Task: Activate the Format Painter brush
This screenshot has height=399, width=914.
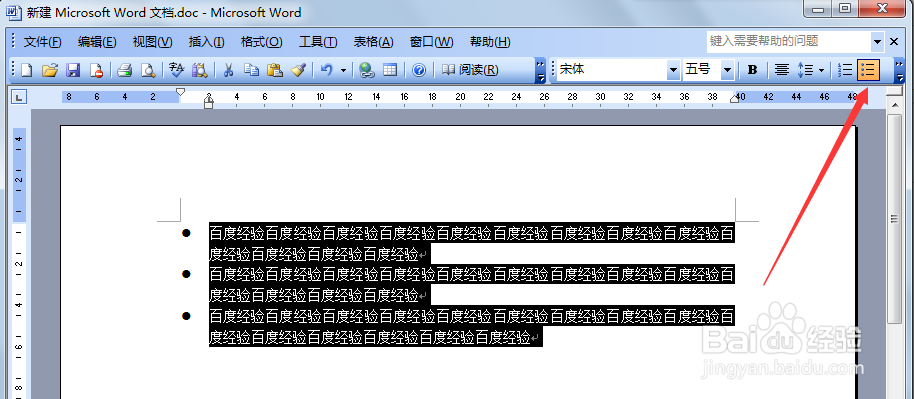Action: tap(298, 71)
